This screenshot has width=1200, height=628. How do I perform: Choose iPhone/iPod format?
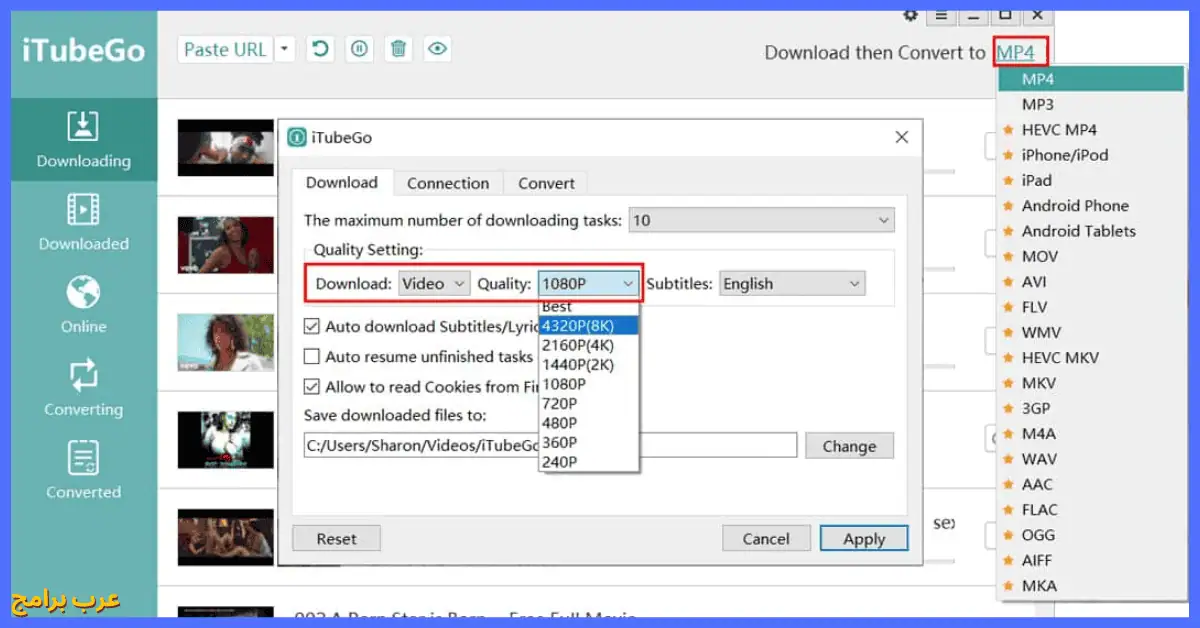1090,155
